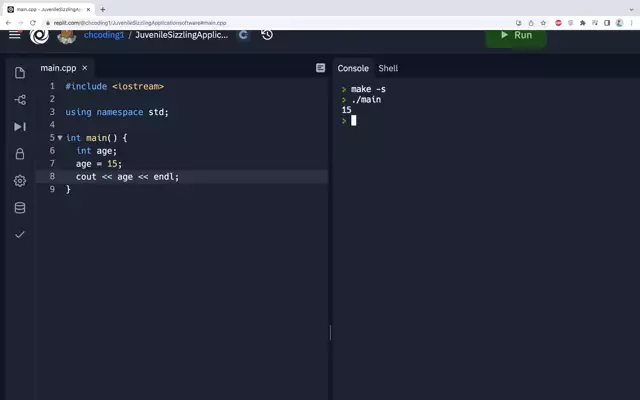
Task: Click the 'make -s' console line
Action: click(368, 89)
